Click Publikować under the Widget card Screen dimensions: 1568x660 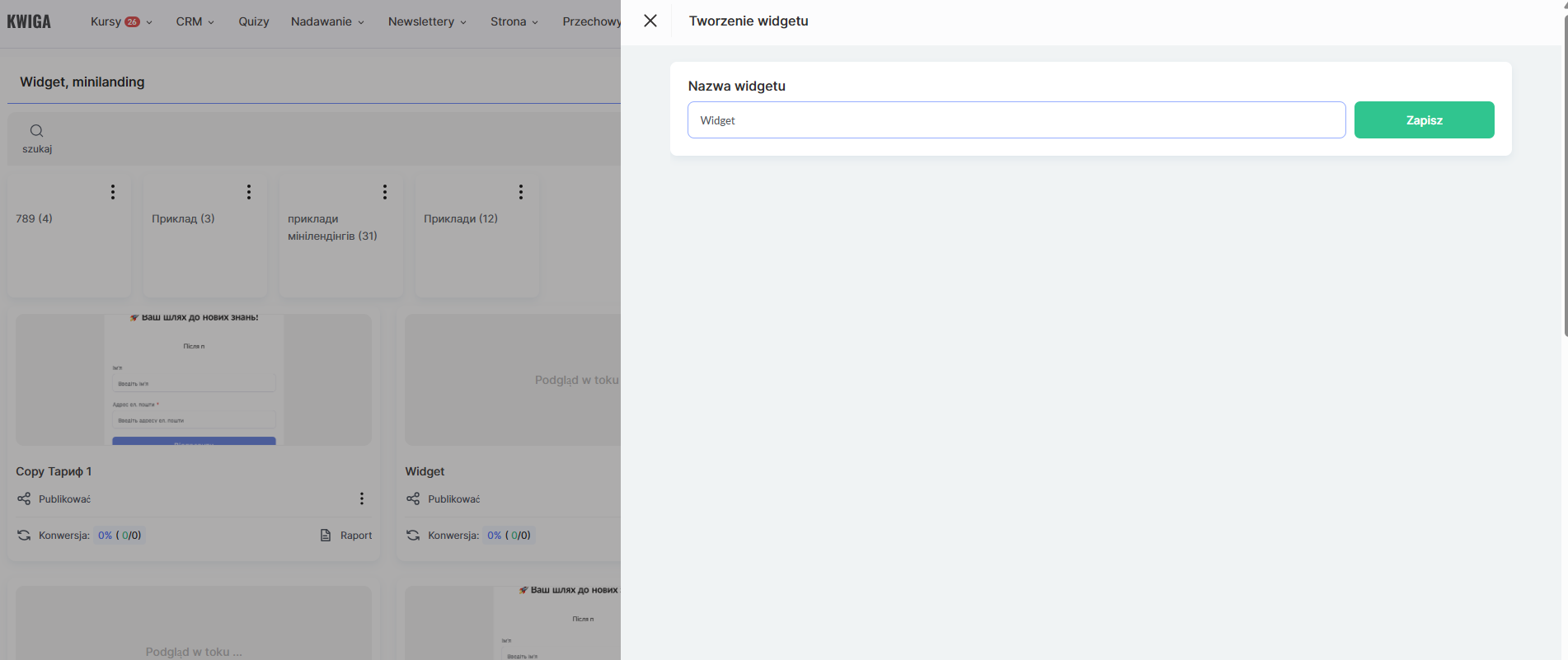pyautogui.click(x=453, y=499)
